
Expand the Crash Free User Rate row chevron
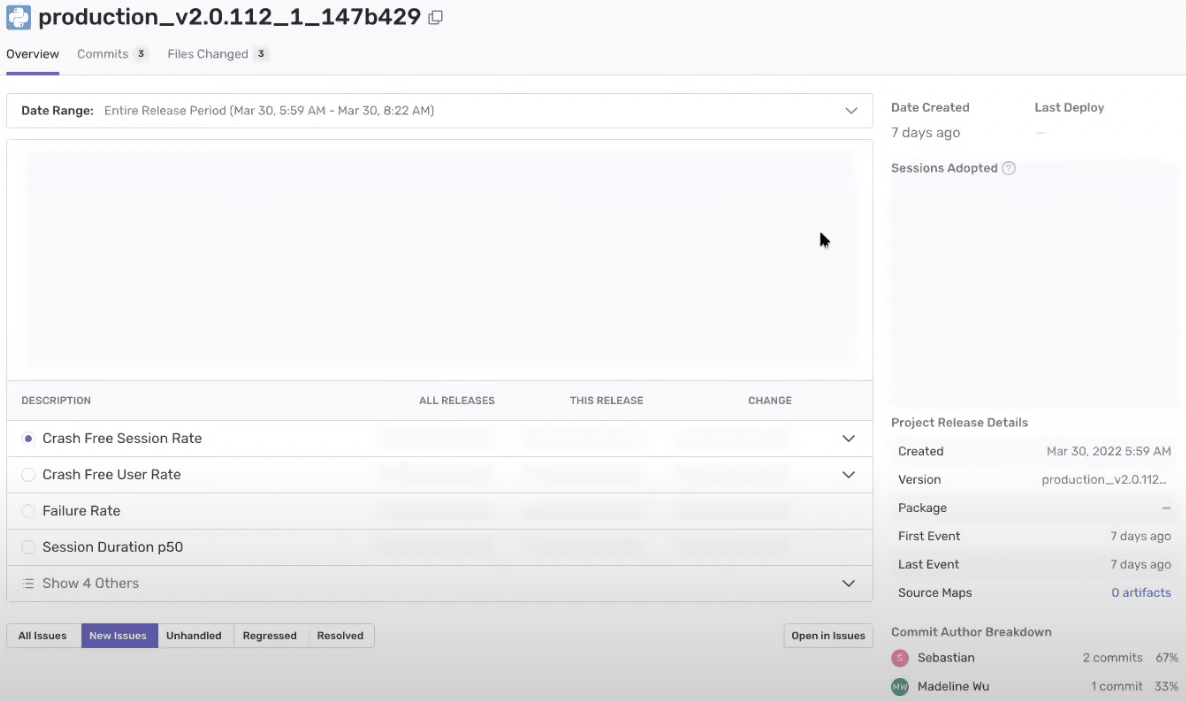click(849, 474)
